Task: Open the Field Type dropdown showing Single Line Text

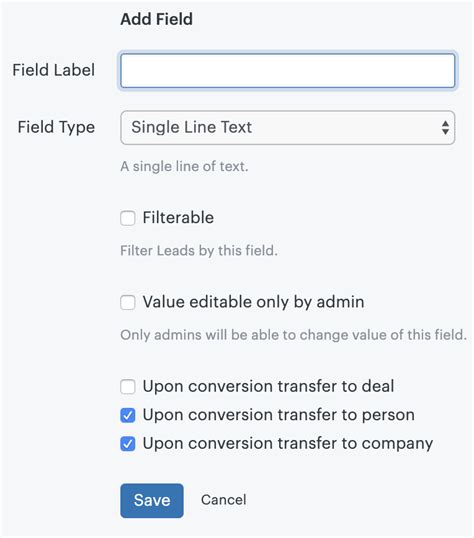Action: 288,127
